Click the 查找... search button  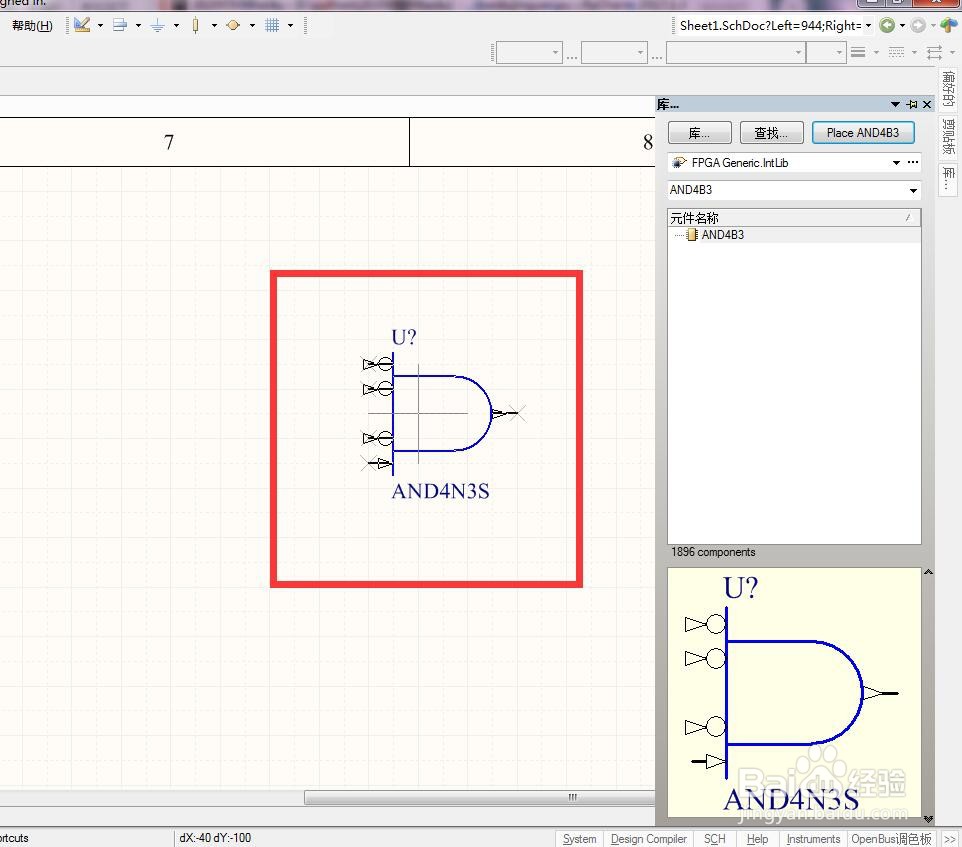(x=771, y=132)
